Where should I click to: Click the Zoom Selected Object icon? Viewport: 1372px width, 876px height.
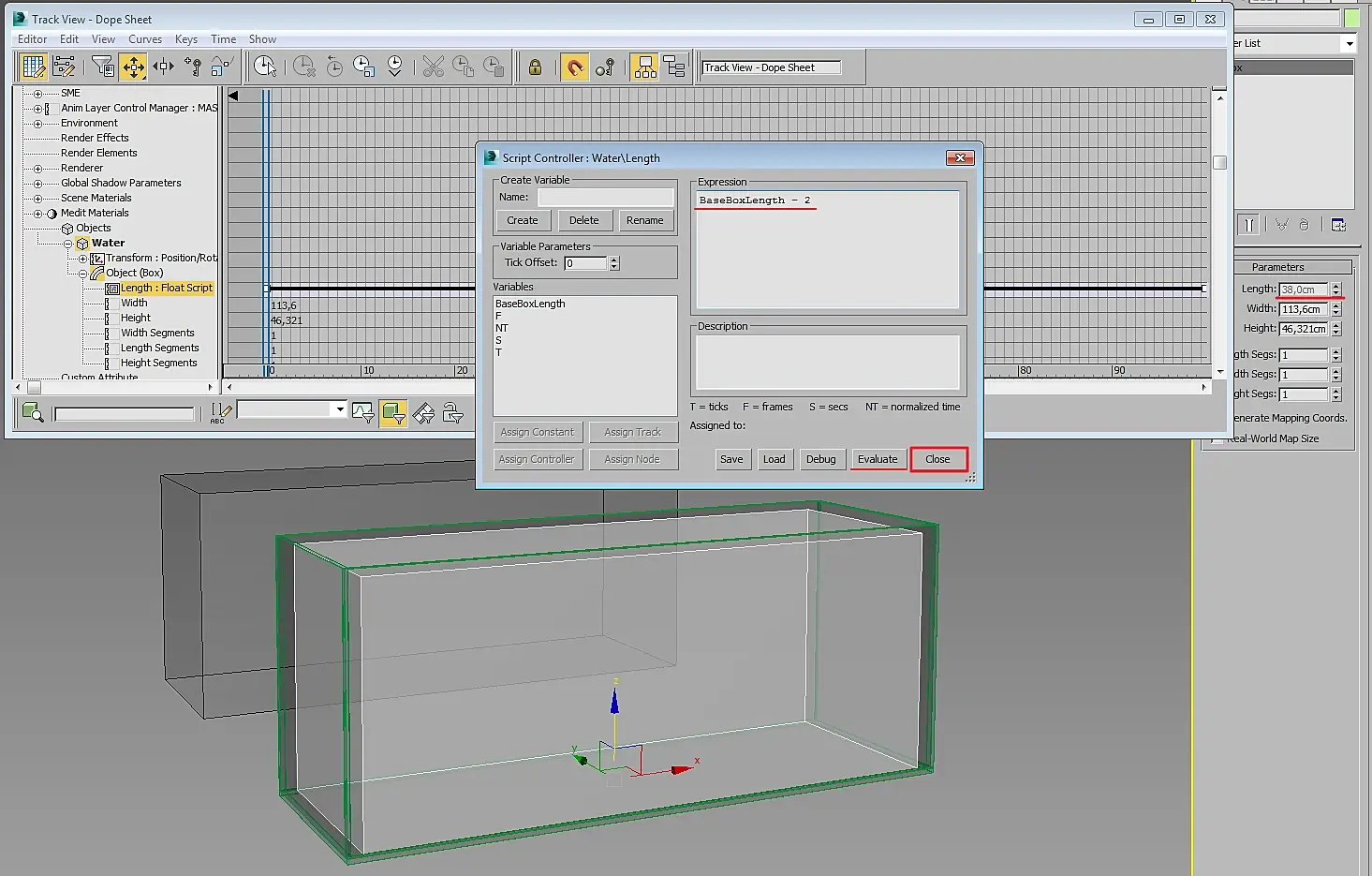(32, 412)
